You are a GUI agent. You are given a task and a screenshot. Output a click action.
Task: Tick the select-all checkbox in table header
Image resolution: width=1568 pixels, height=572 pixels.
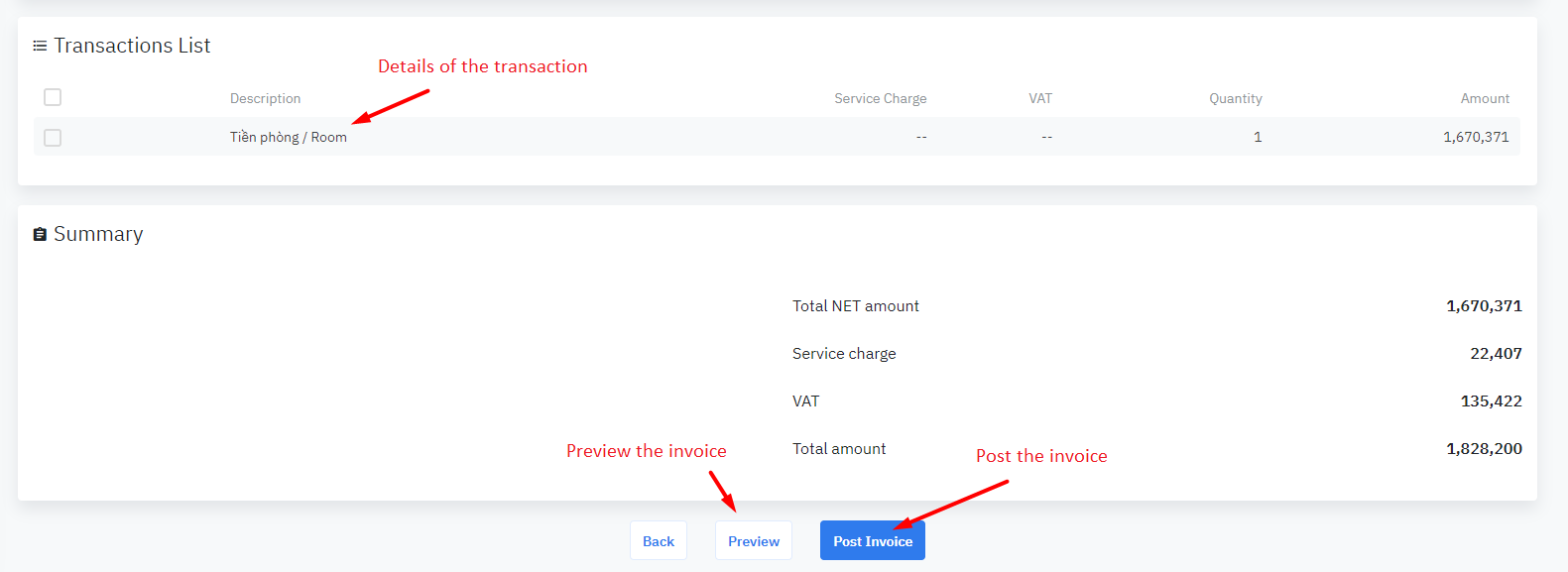click(53, 97)
